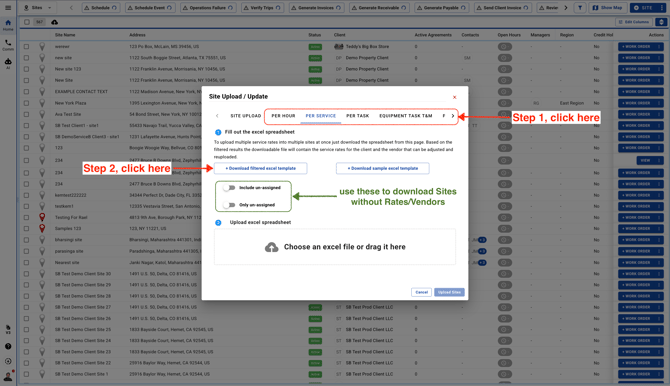670x386 pixels.
Task: Open the filter funnel icon
Action: [580, 8]
